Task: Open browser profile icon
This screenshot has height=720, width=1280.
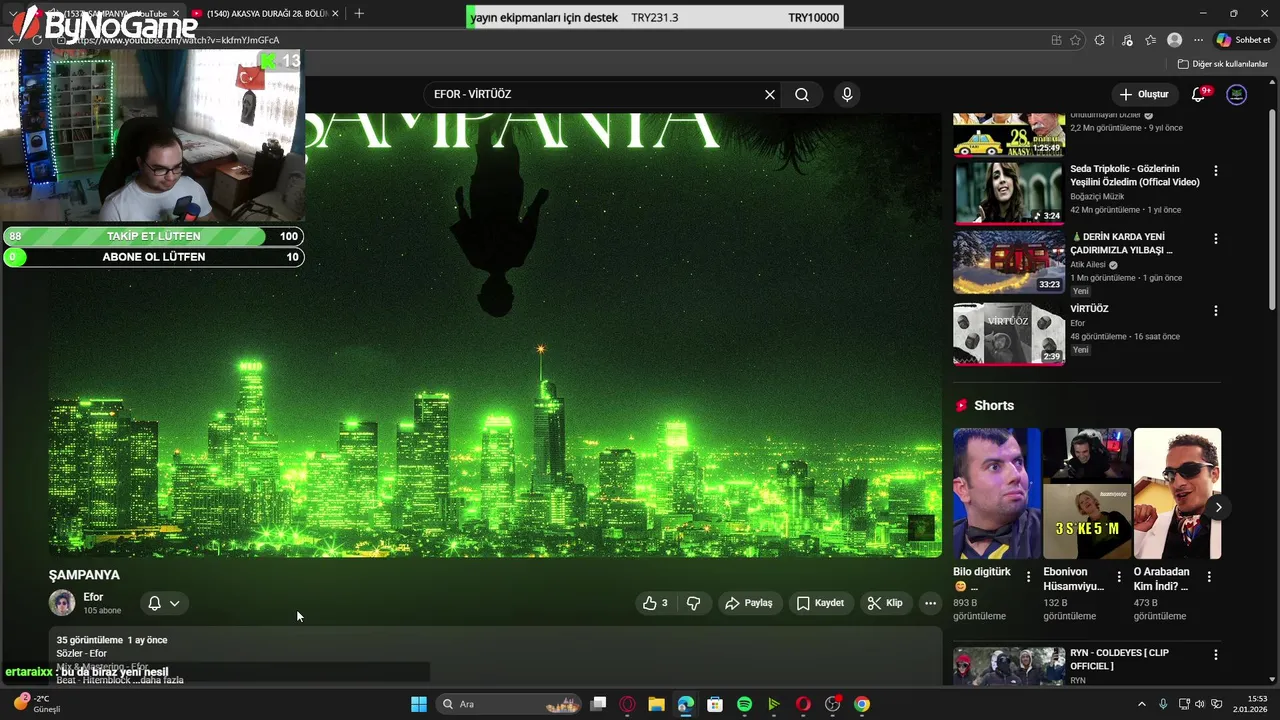Action: pyautogui.click(x=1175, y=40)
